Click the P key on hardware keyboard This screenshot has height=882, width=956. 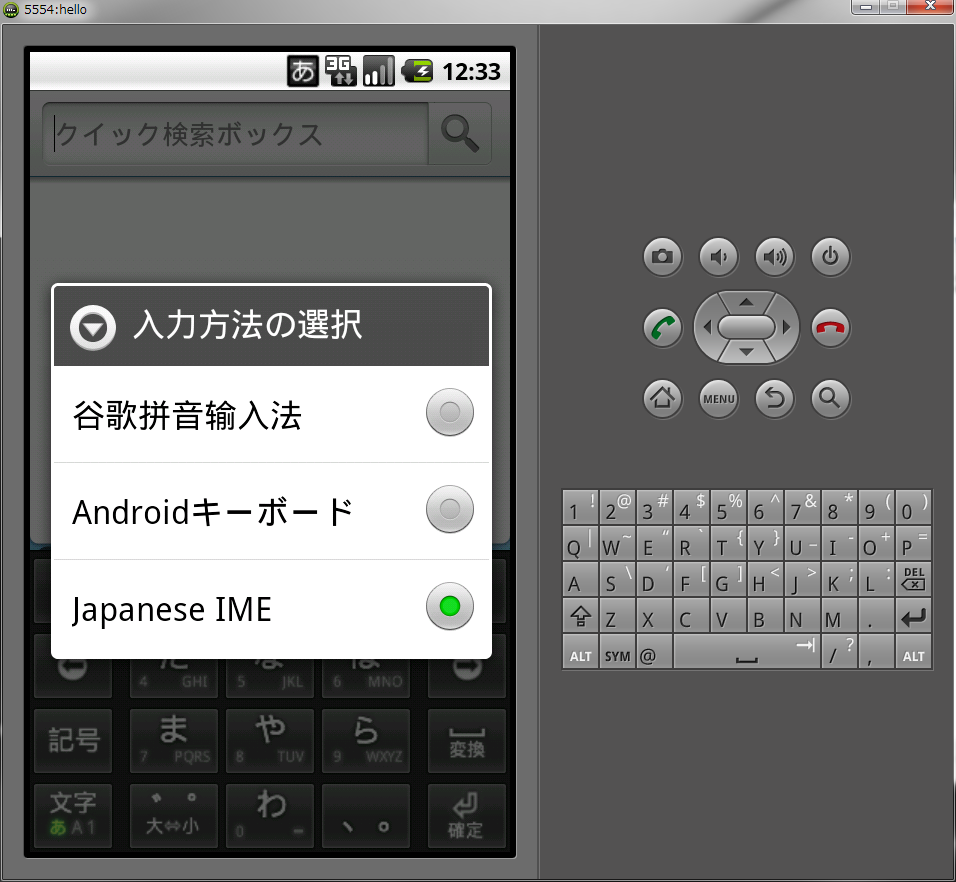[x=913, y=542]
